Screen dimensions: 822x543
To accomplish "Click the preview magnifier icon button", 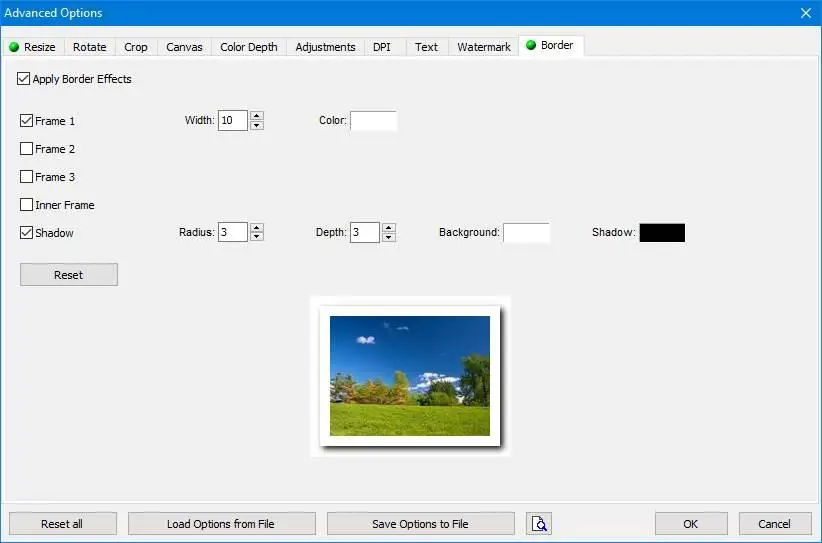I will tap(538, 524).
